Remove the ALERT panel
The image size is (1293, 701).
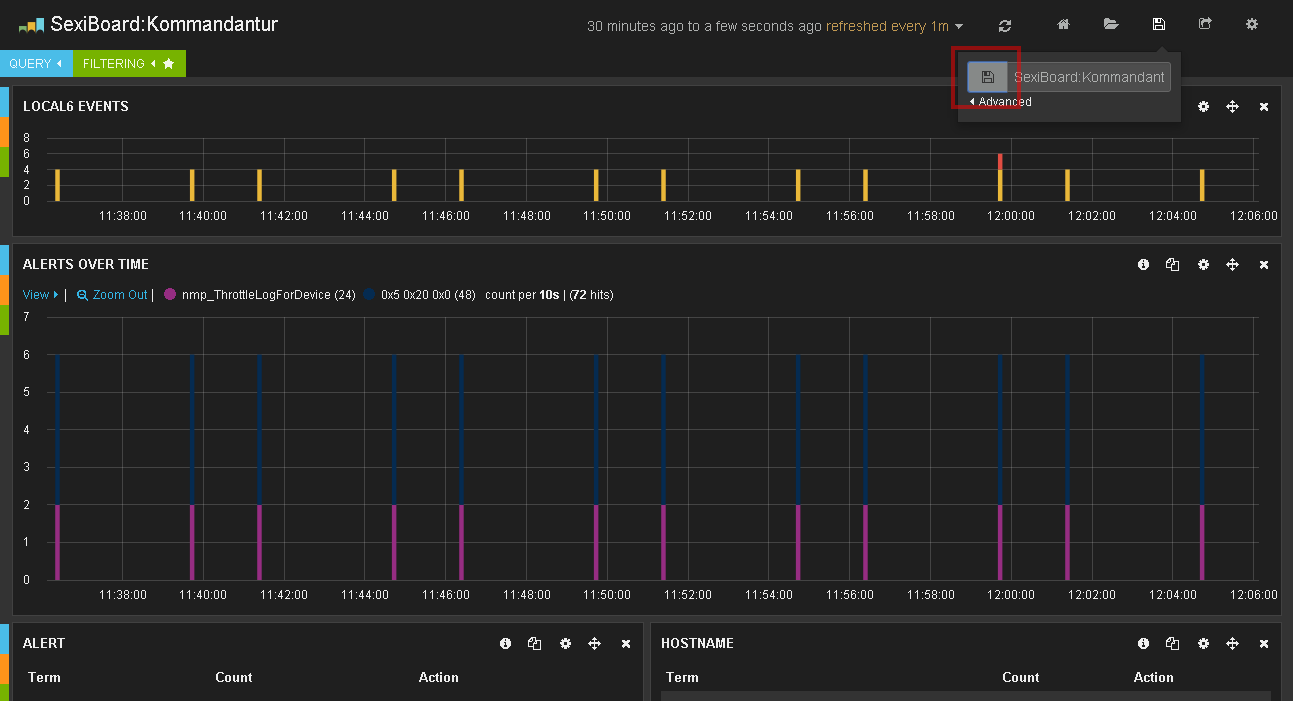[626, 644]
